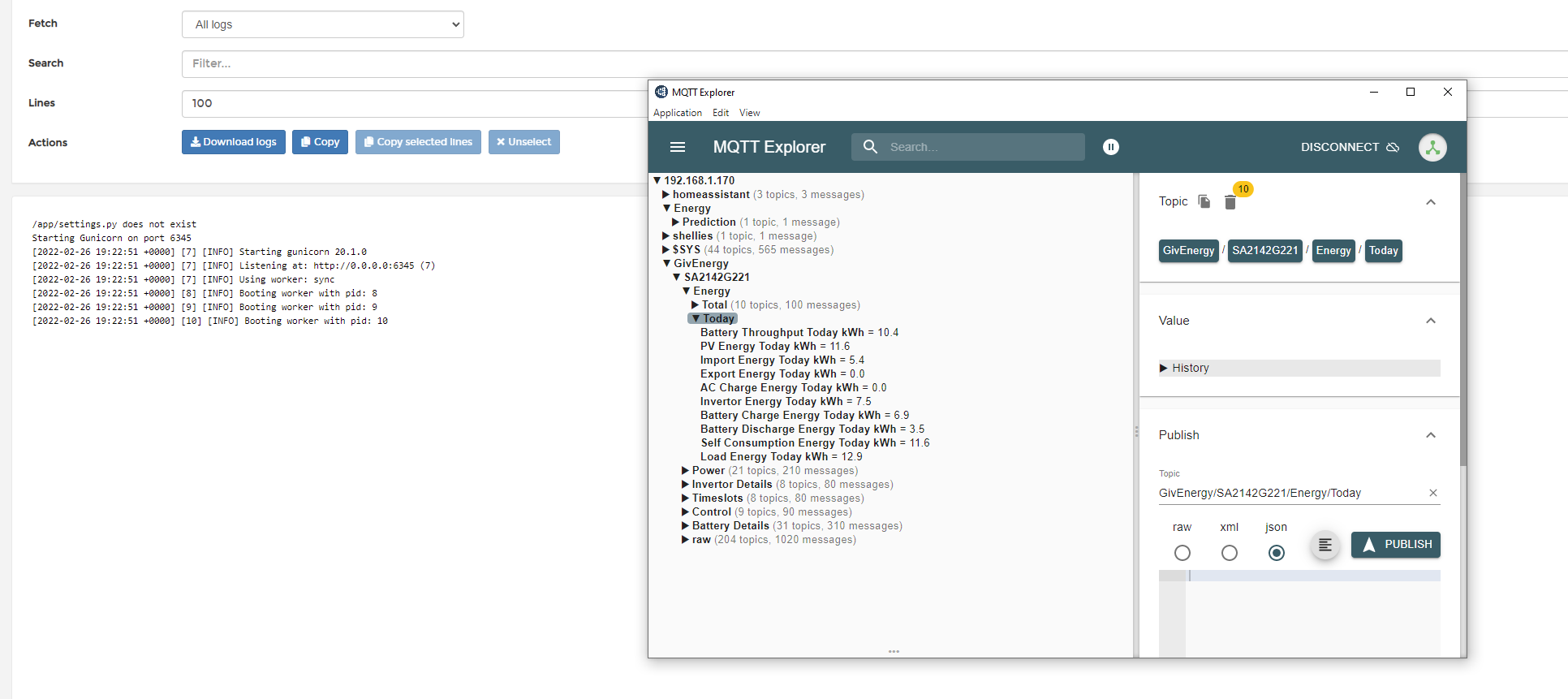Select the raw payload format radio

tap(1182, 553)
